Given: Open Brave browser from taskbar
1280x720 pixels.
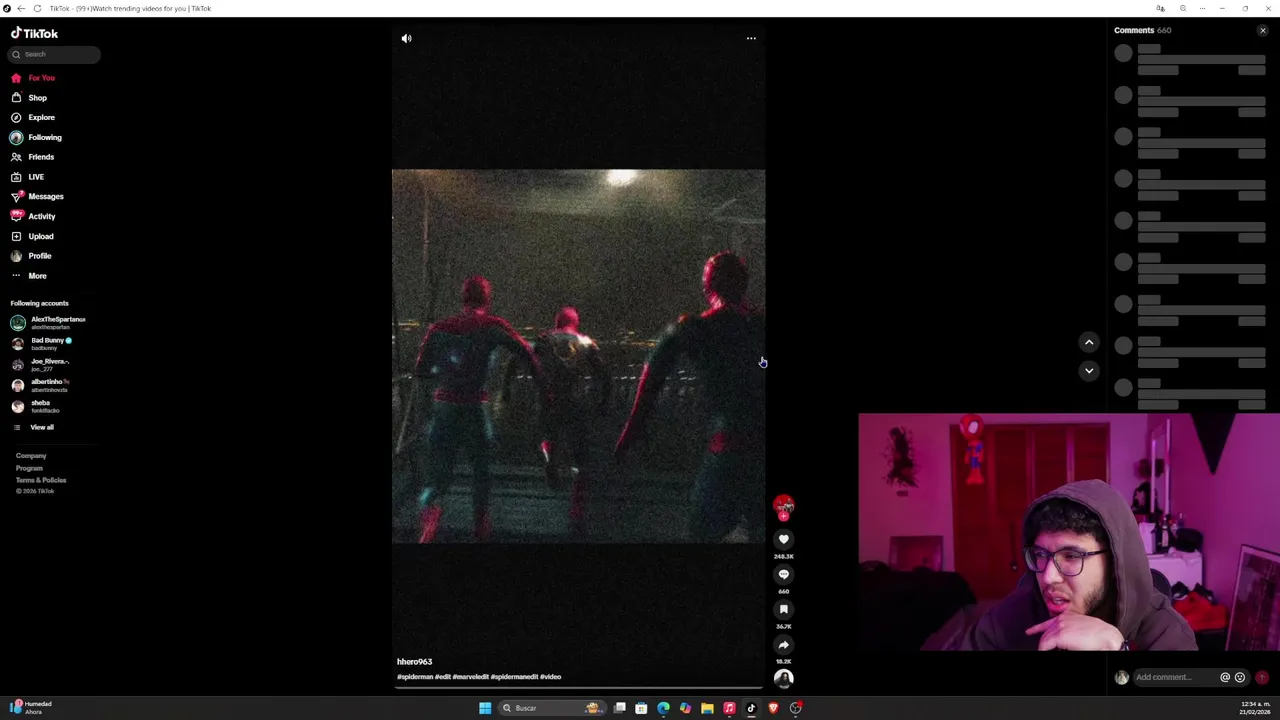Looking at the screenshot, I should point(773,708).
